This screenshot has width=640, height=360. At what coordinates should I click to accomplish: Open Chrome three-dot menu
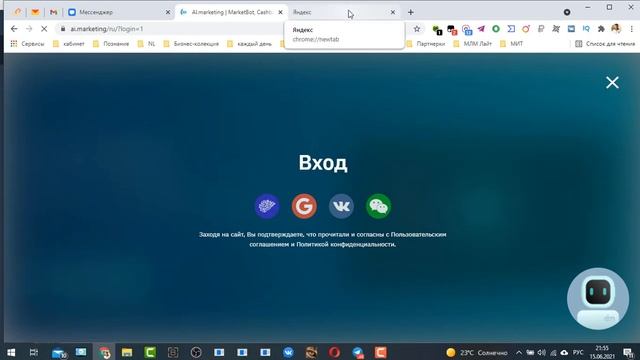631,29
